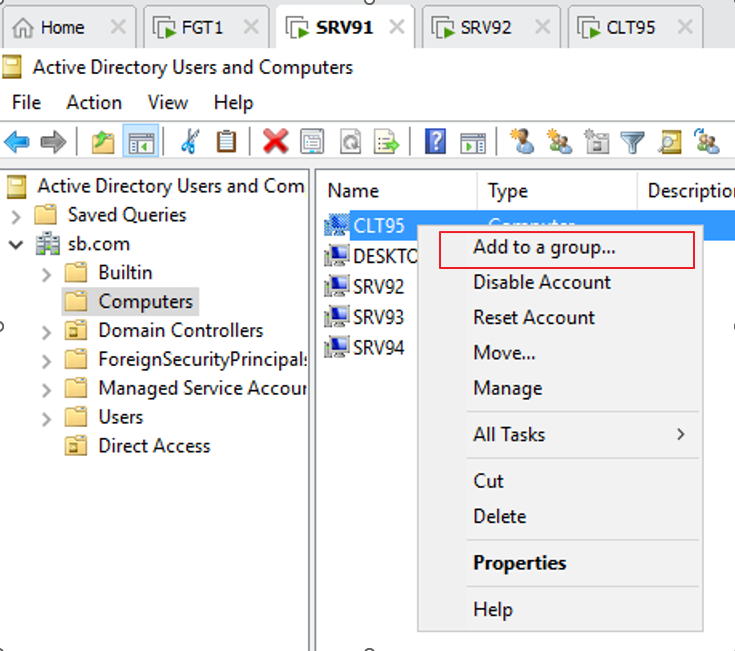The height and width of the screenshot is (651, 735).
Task: Click the Create new user icon
Action: point(521,142)
